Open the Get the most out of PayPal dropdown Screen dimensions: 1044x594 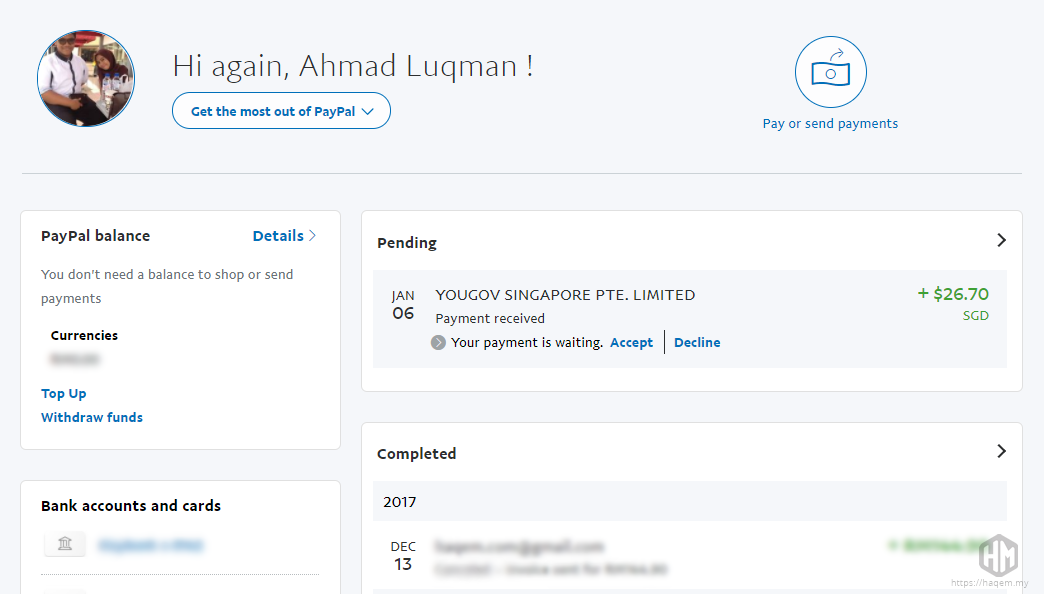click(281, 111)
